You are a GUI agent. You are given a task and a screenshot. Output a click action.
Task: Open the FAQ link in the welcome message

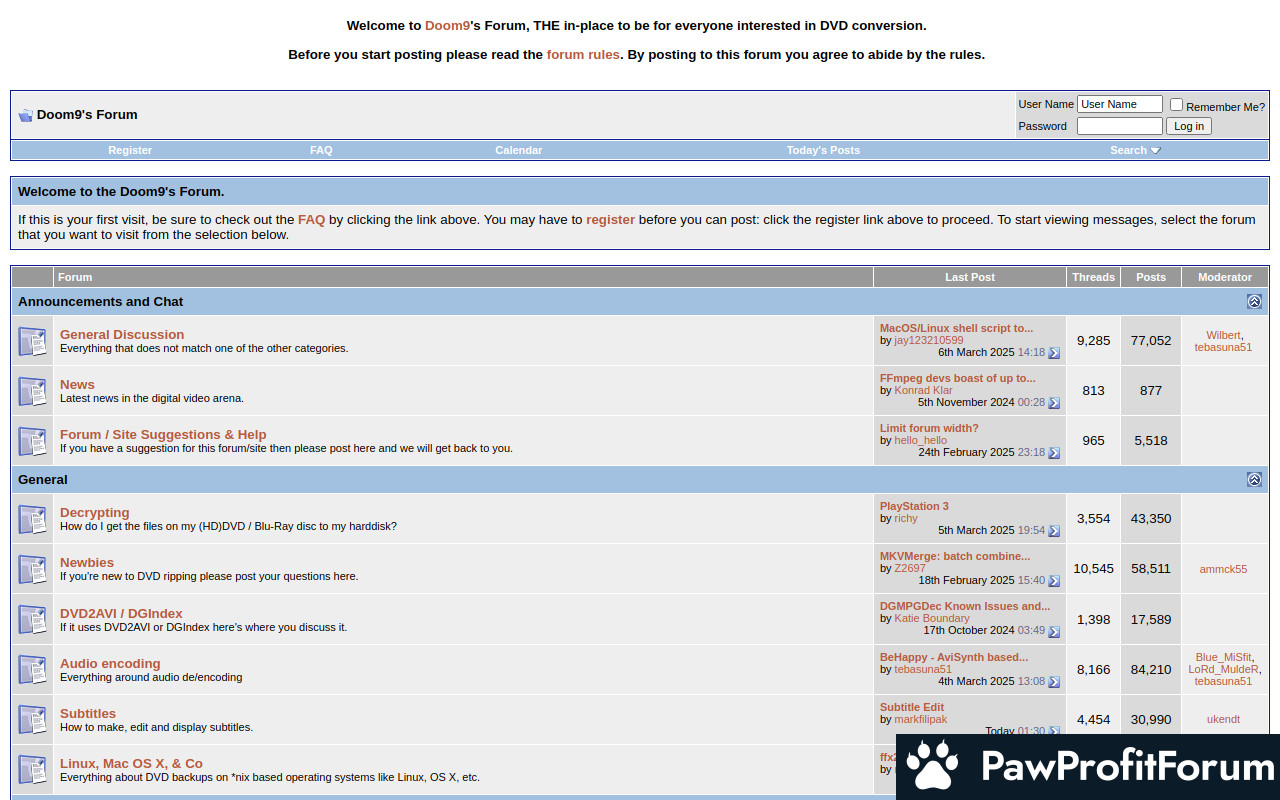311,220
